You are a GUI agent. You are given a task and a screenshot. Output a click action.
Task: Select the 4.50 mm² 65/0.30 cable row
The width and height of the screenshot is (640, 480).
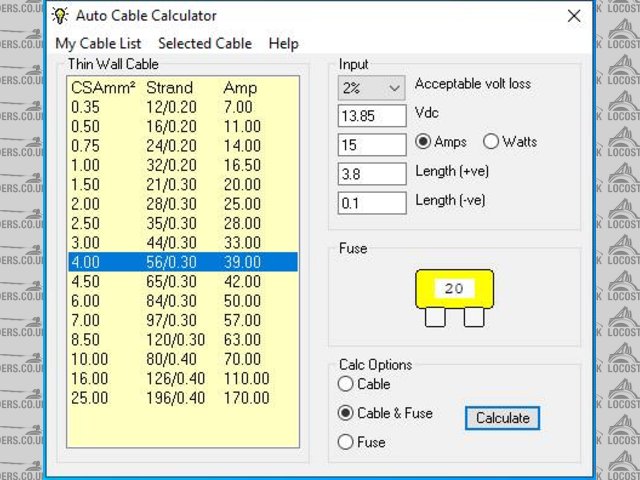pyautogui.click(x=183, y=282)
